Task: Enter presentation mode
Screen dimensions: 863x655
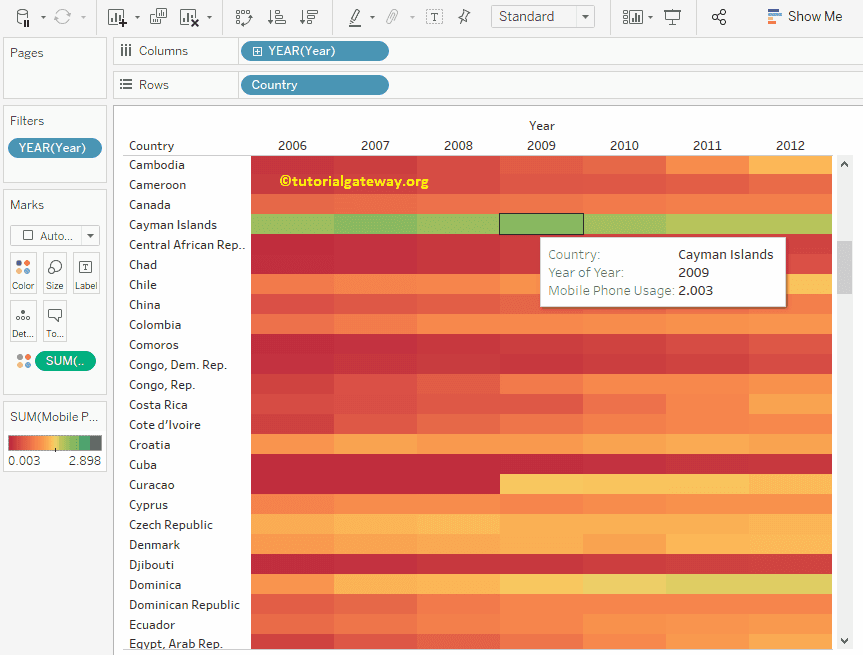Action: (672, 17)
